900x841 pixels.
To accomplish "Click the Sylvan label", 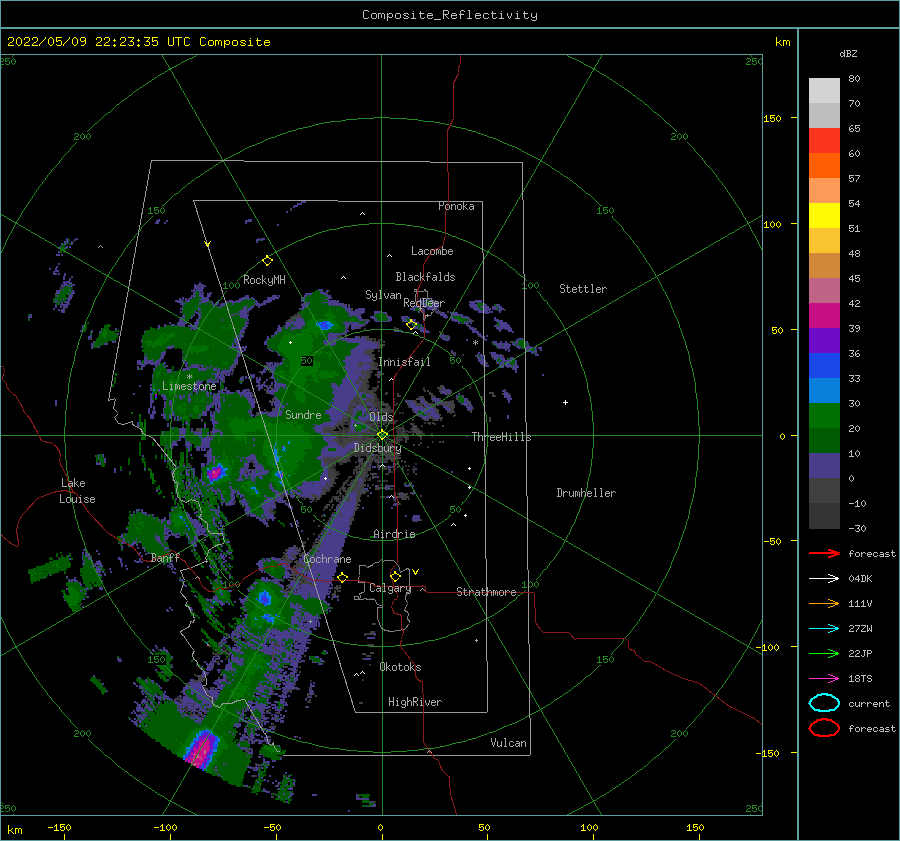I will 383,295.
